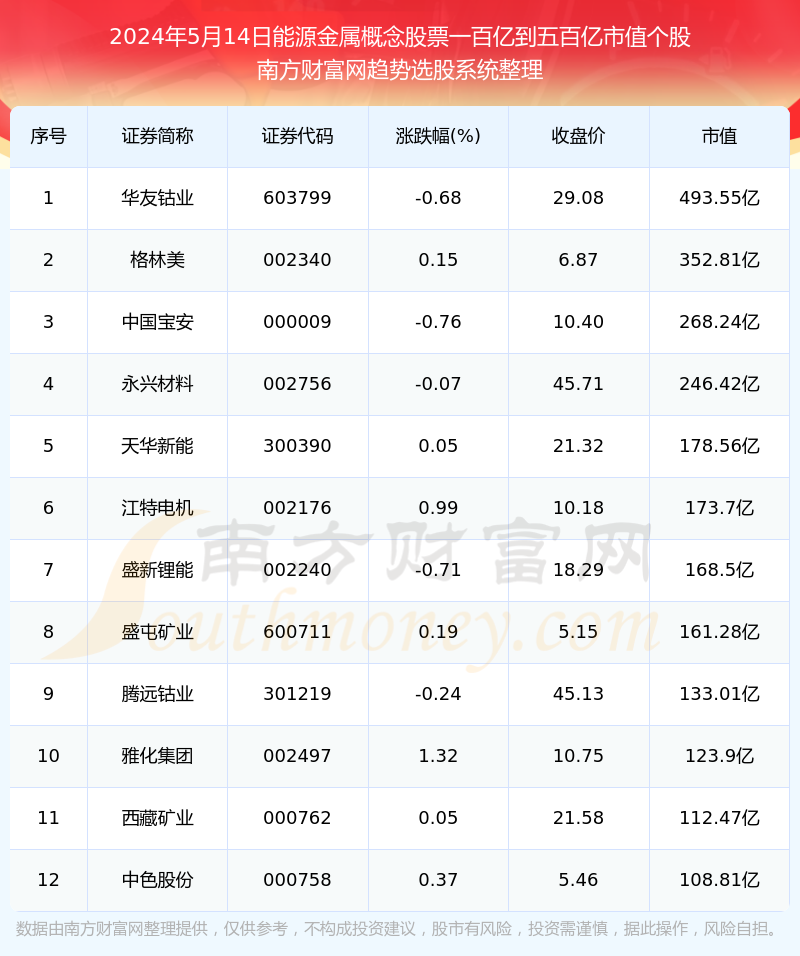Screen dimensions: 800x956
Task: Click market value 352.81亿
Action: point(720,260)
